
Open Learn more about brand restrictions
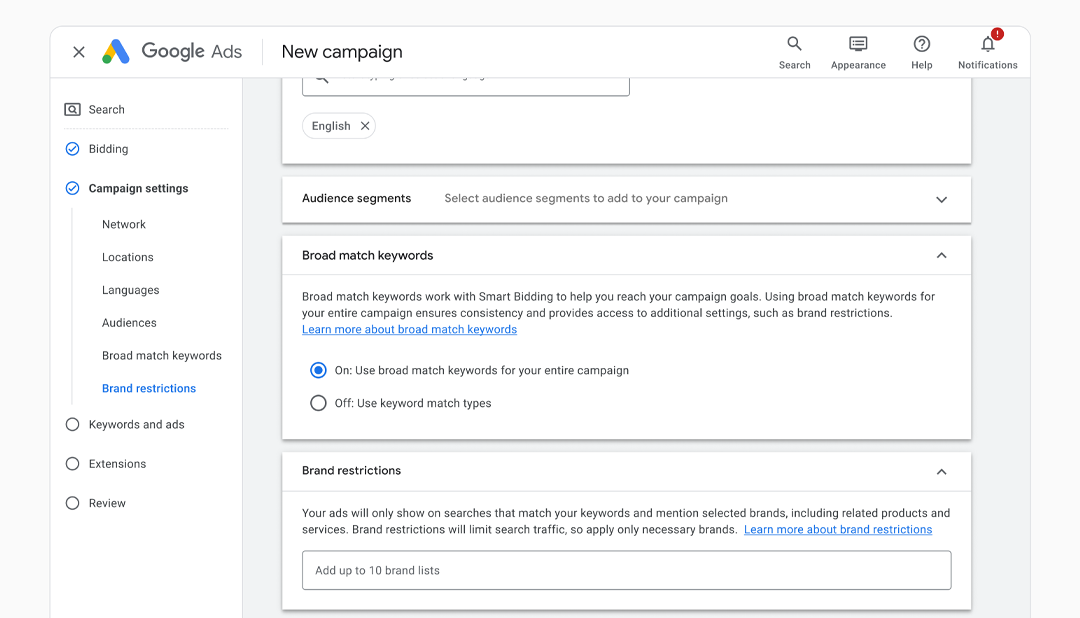pyautogui.click(x=838, y=529)
